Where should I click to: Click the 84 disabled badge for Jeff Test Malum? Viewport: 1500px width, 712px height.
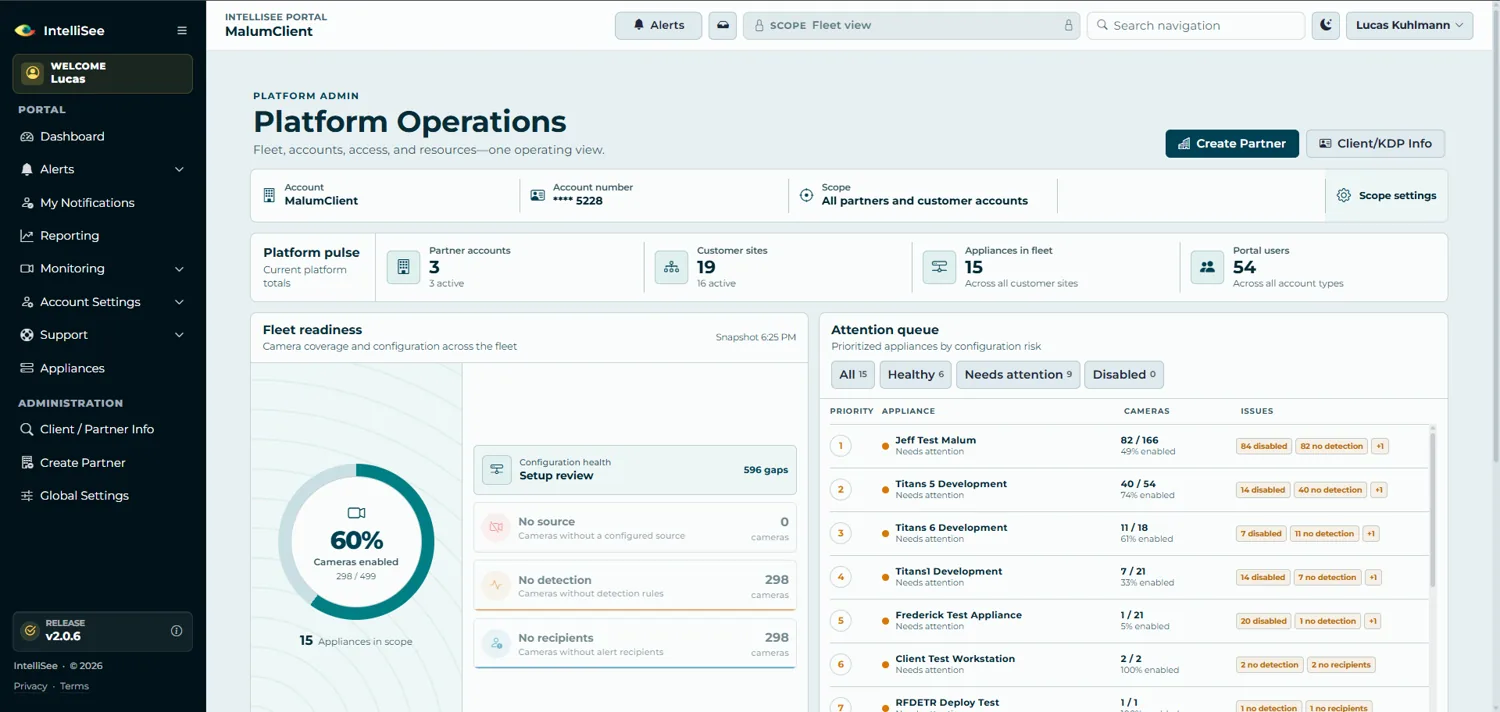coord(1264,446)
